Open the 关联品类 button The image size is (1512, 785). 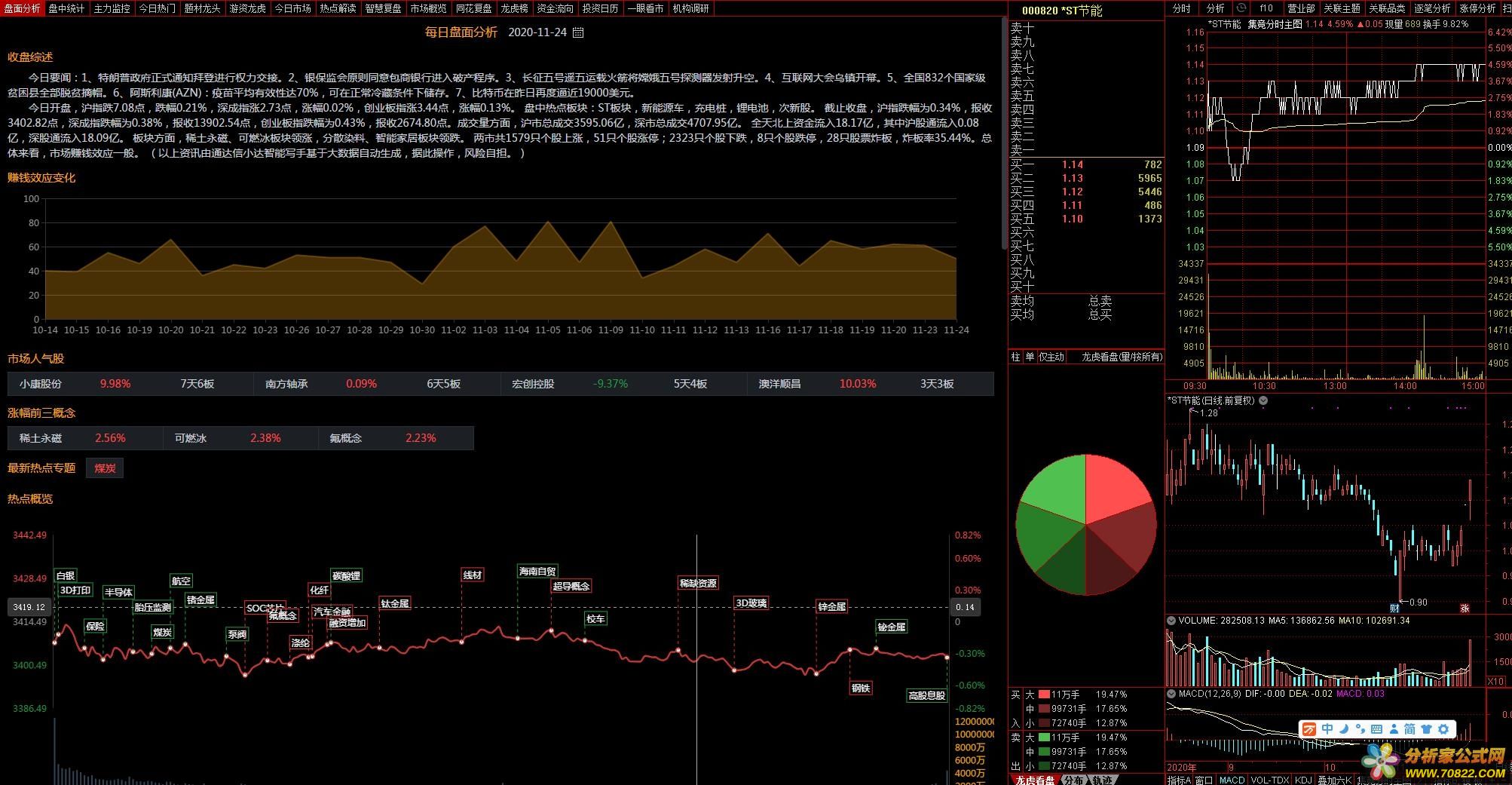(x=1388, y=8)
